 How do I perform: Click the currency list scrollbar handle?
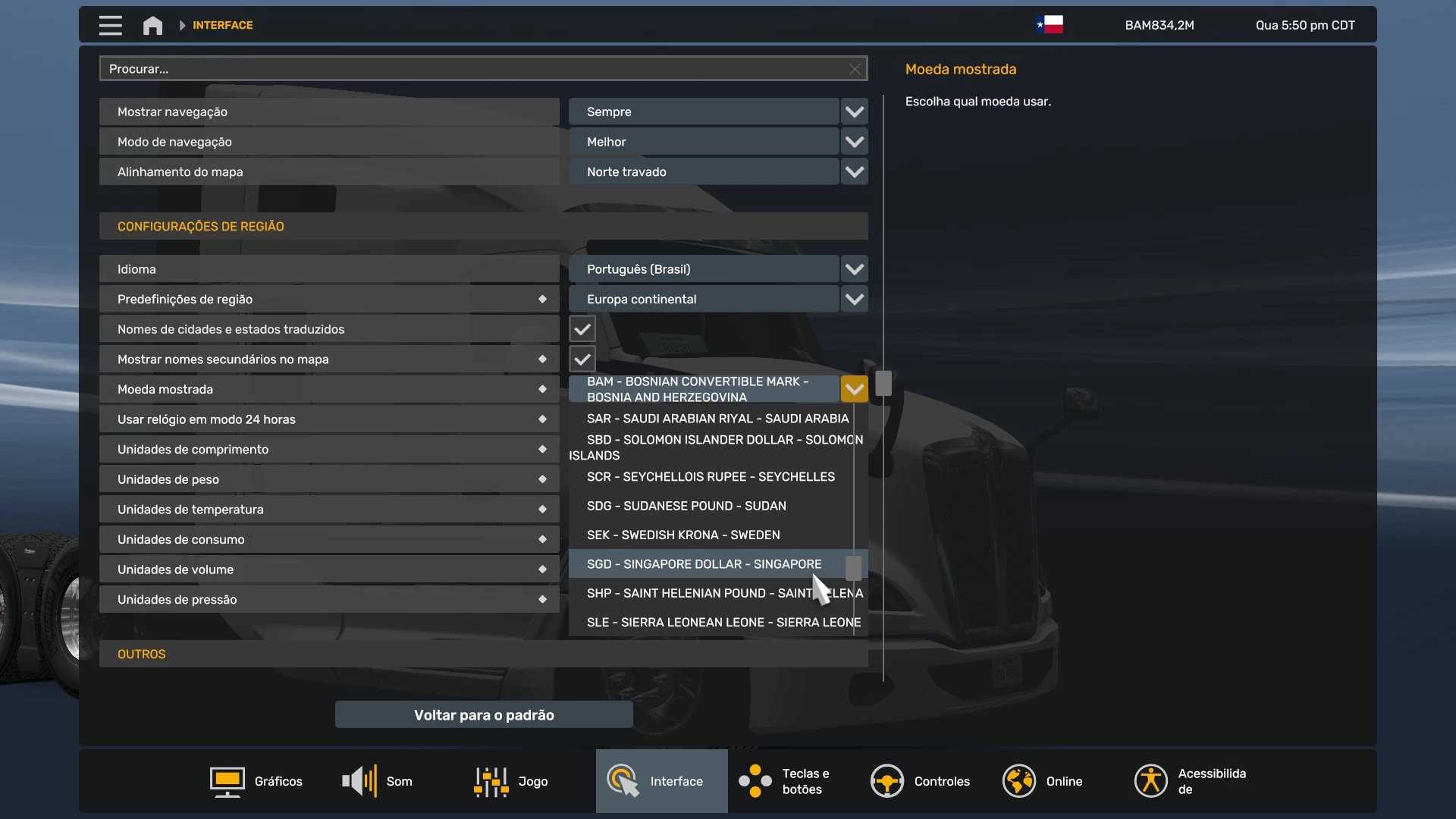[x=853, y=568]
